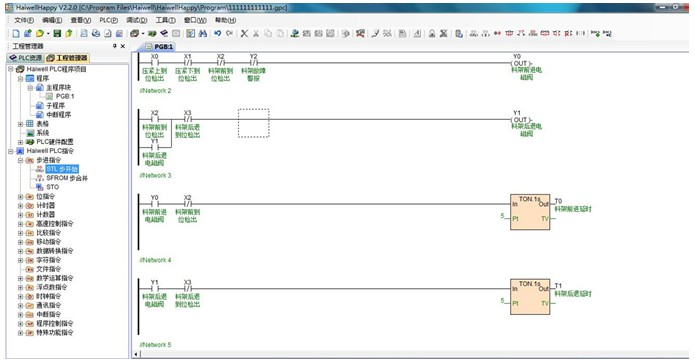
Task: Click the binoculars Find icon
Action: [x=203, y=33]
